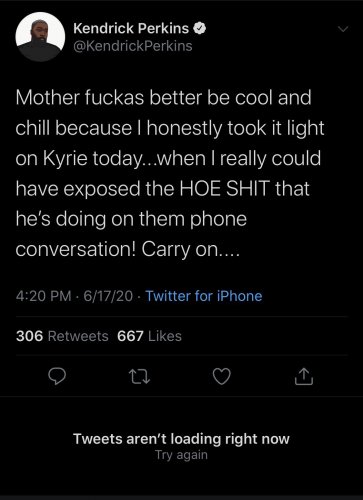Click the tweet line with honestly took it light

click(170, 128)
